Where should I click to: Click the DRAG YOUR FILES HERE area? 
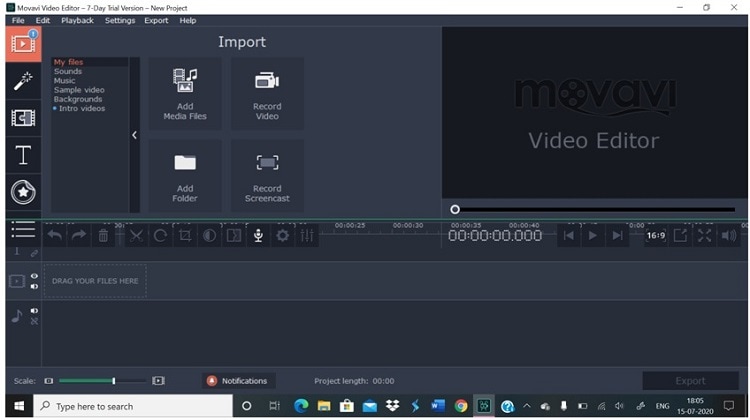[x=95, y=281]
